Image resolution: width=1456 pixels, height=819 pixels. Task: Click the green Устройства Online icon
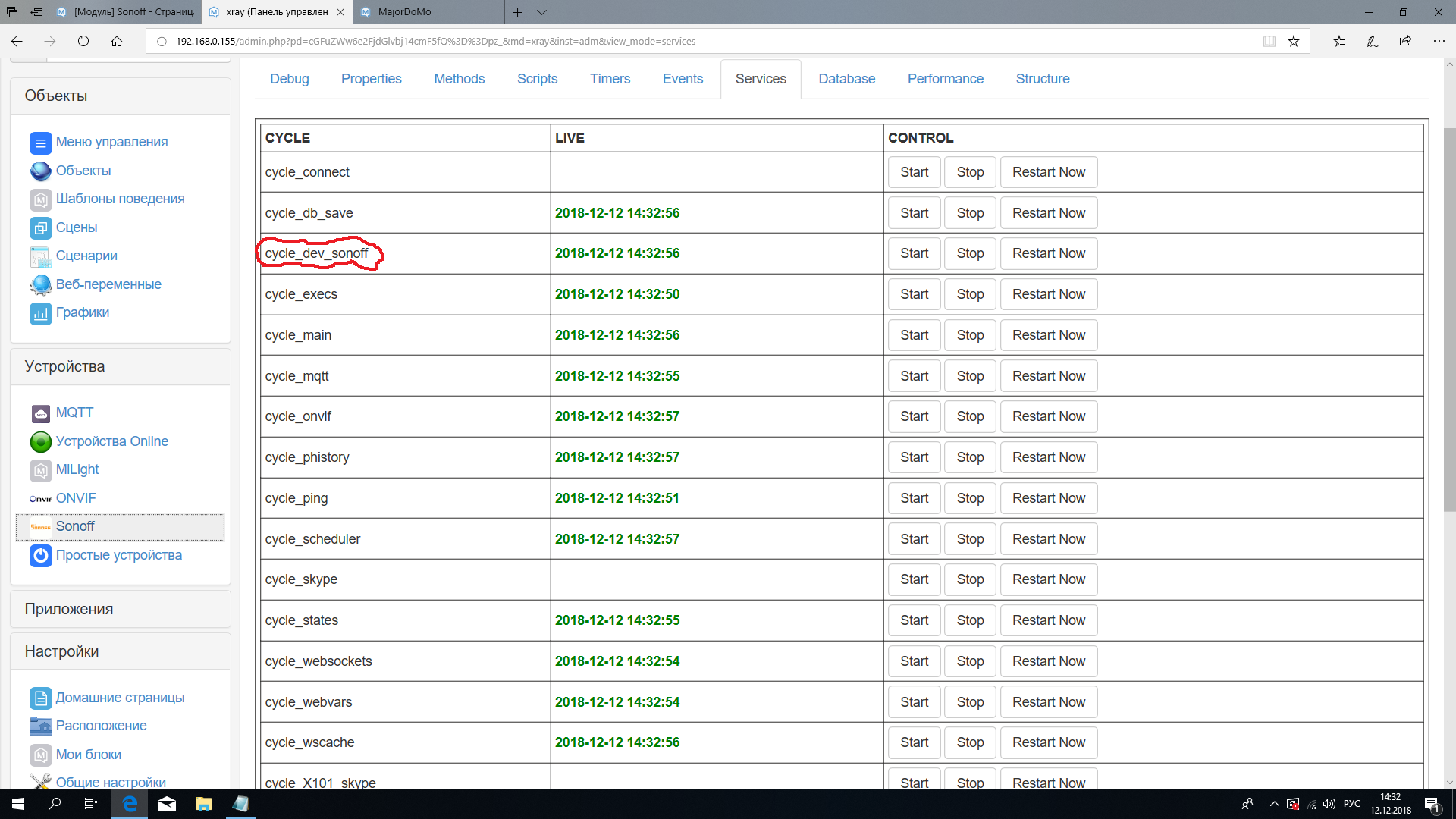point(40,441)
